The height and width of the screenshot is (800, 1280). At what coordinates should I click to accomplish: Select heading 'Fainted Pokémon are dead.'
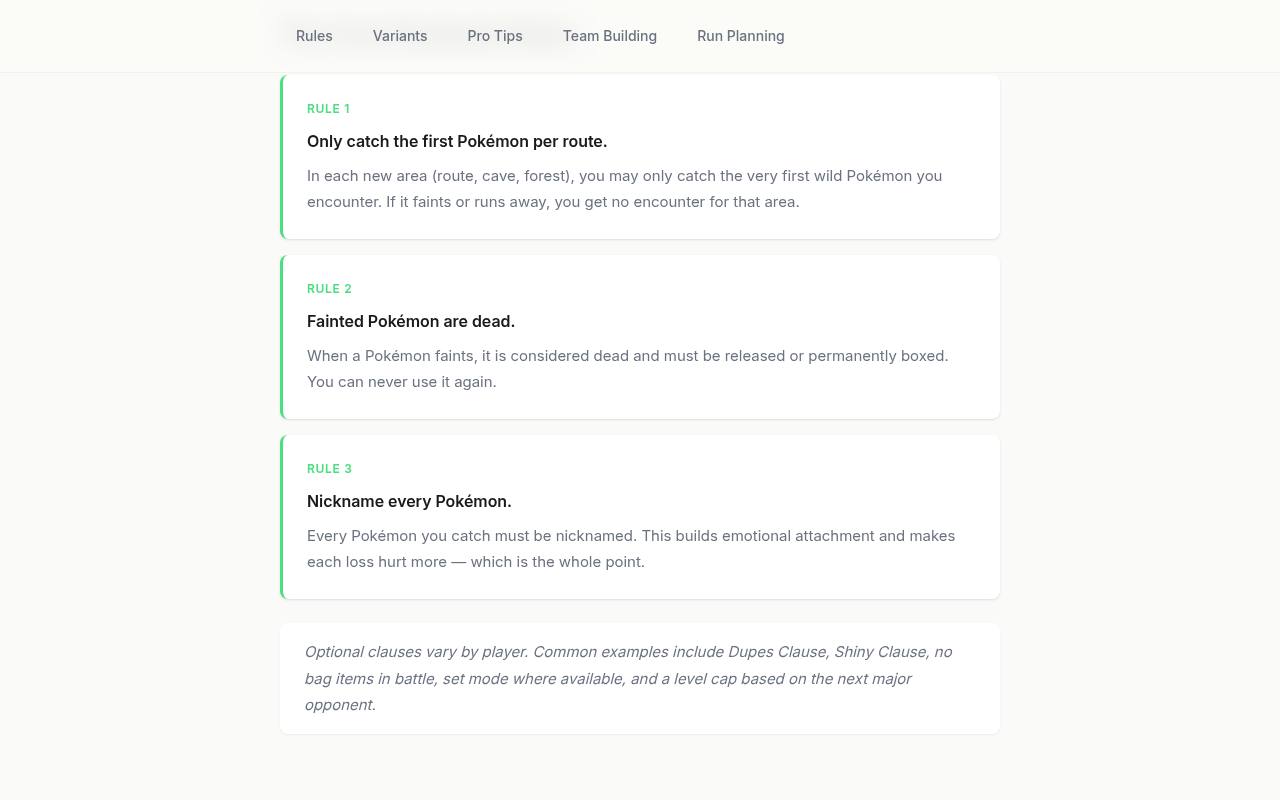(x=411, y=321)
